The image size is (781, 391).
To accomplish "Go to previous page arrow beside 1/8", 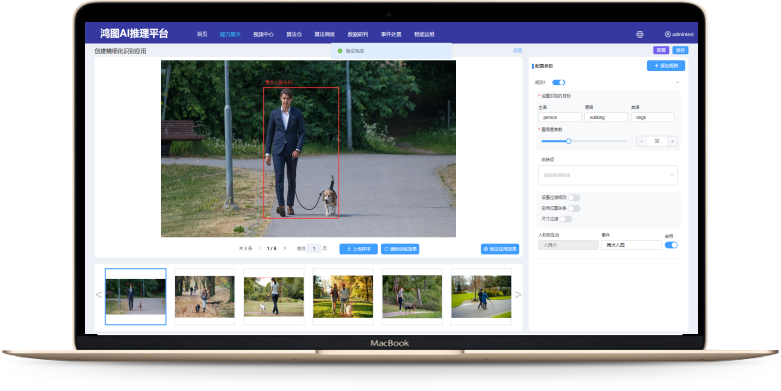I will [260, 248].
